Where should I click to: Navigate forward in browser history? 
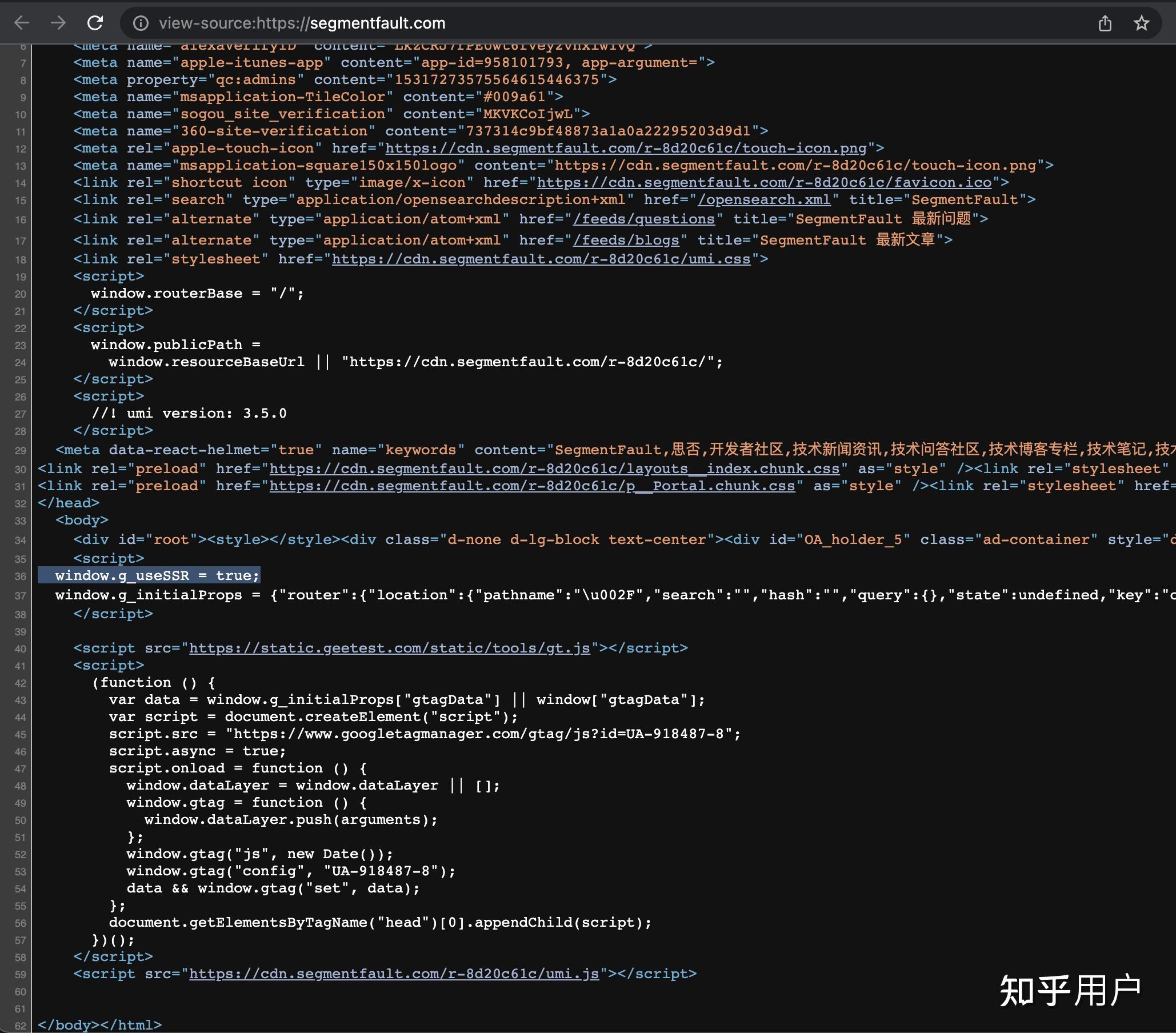coord(58,23)
